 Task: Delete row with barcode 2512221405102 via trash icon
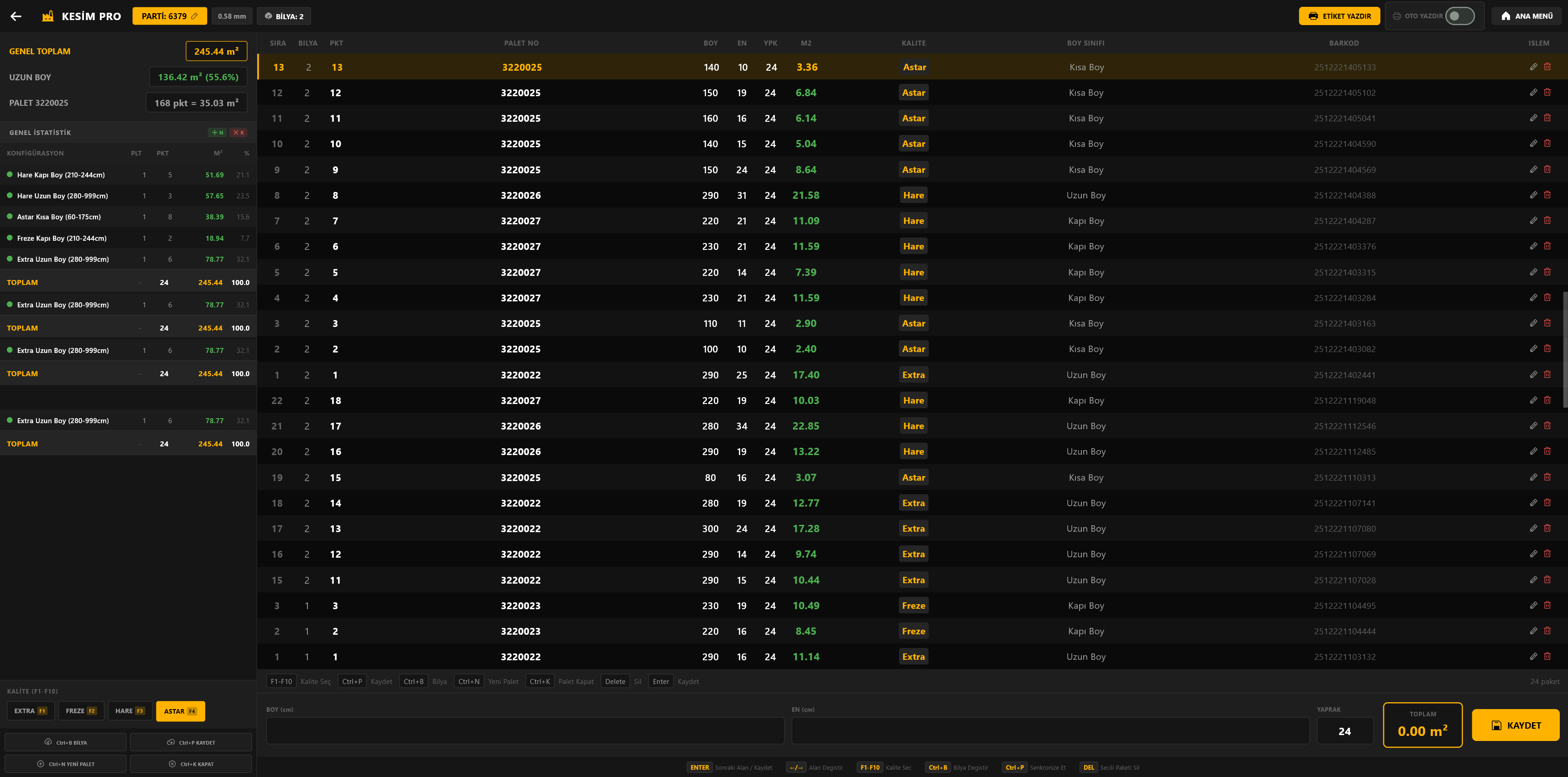click(x=1547, y=93)
